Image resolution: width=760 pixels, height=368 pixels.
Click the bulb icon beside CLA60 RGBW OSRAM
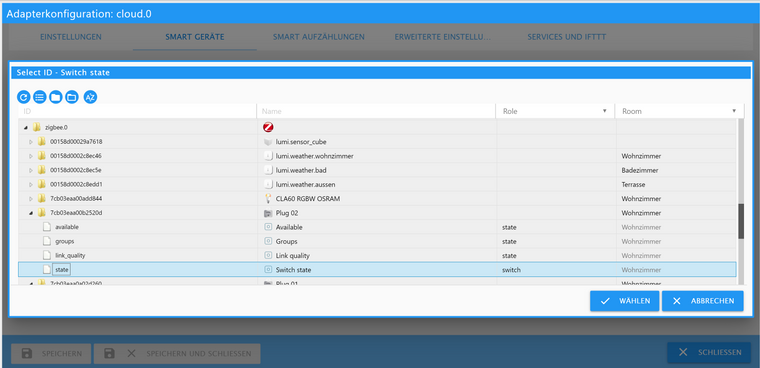tap(268, 198)
